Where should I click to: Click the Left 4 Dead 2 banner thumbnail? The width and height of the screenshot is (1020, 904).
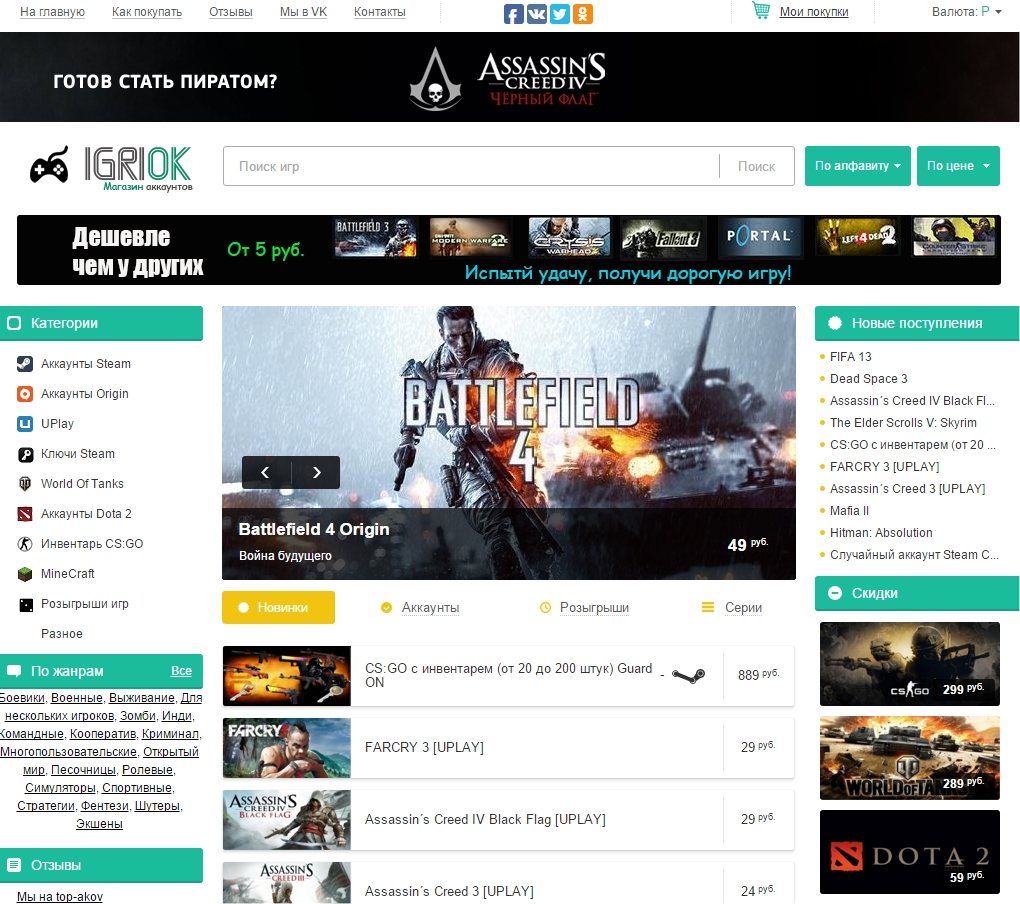tap(857, 237)
